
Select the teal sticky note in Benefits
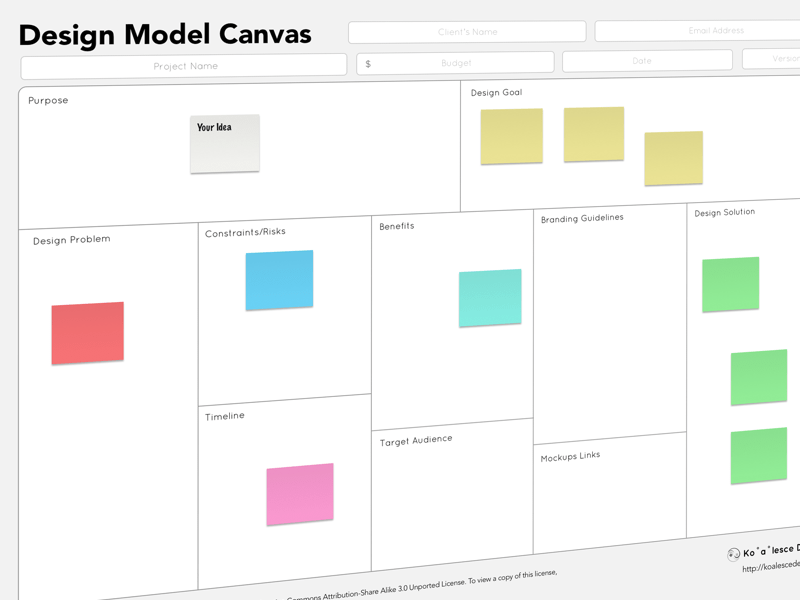click(x=490, y=298)
